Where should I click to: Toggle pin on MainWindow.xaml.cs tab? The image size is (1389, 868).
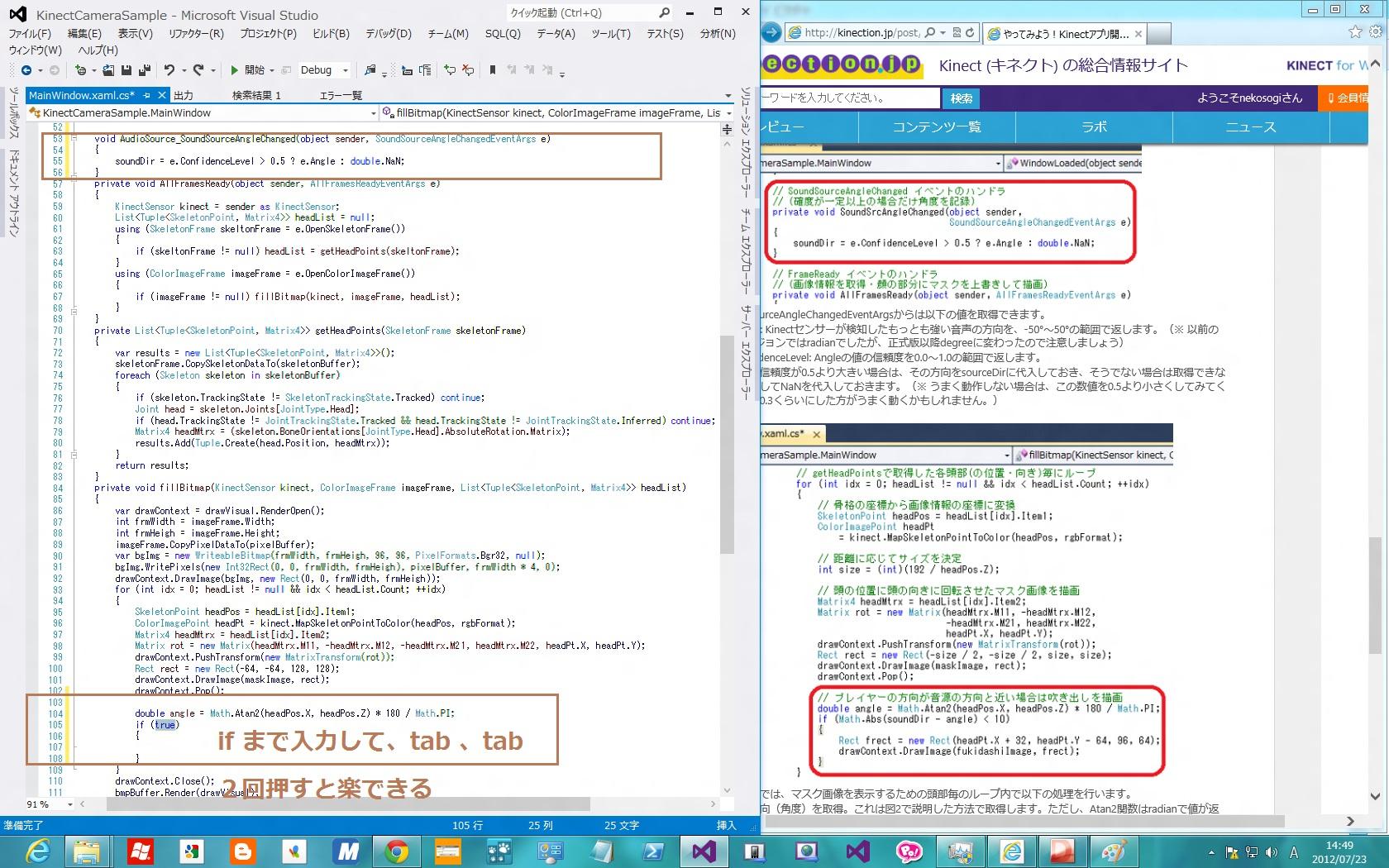(147, 95)
